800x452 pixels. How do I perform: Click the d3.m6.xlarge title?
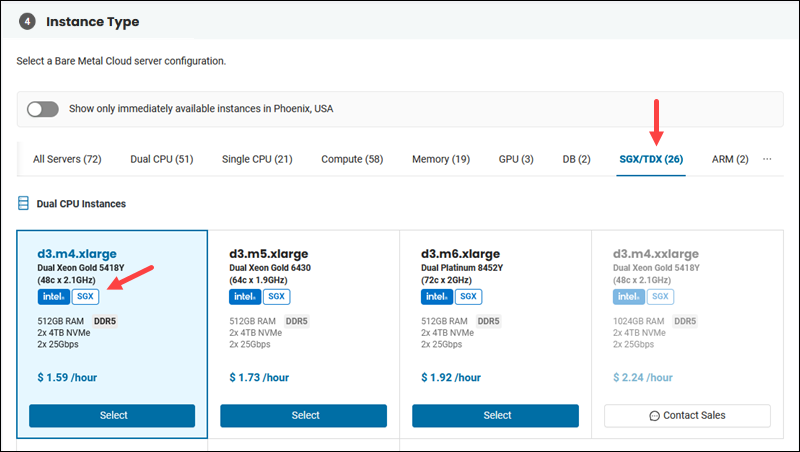tap(460, 254)
